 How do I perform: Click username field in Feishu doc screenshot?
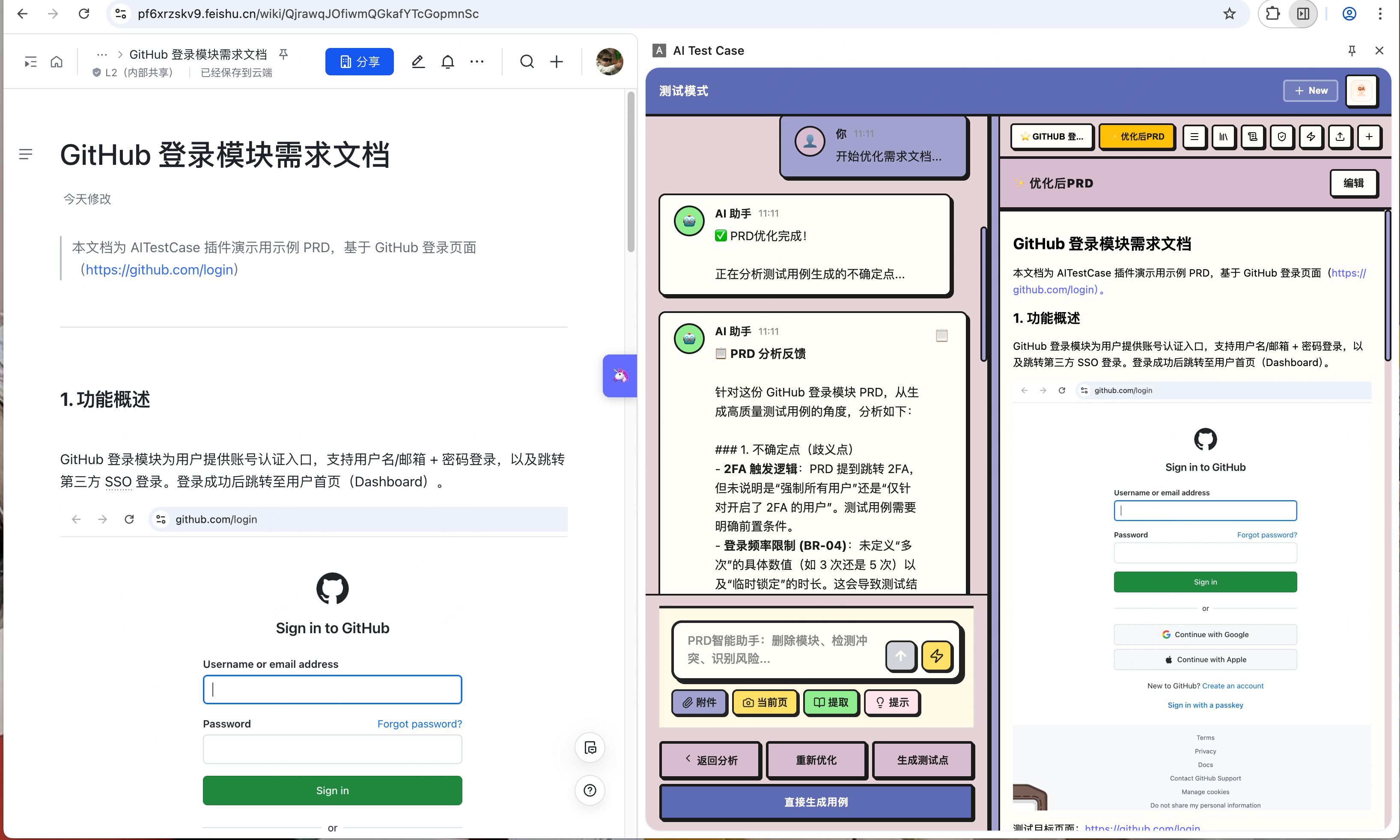coord(332,689)
